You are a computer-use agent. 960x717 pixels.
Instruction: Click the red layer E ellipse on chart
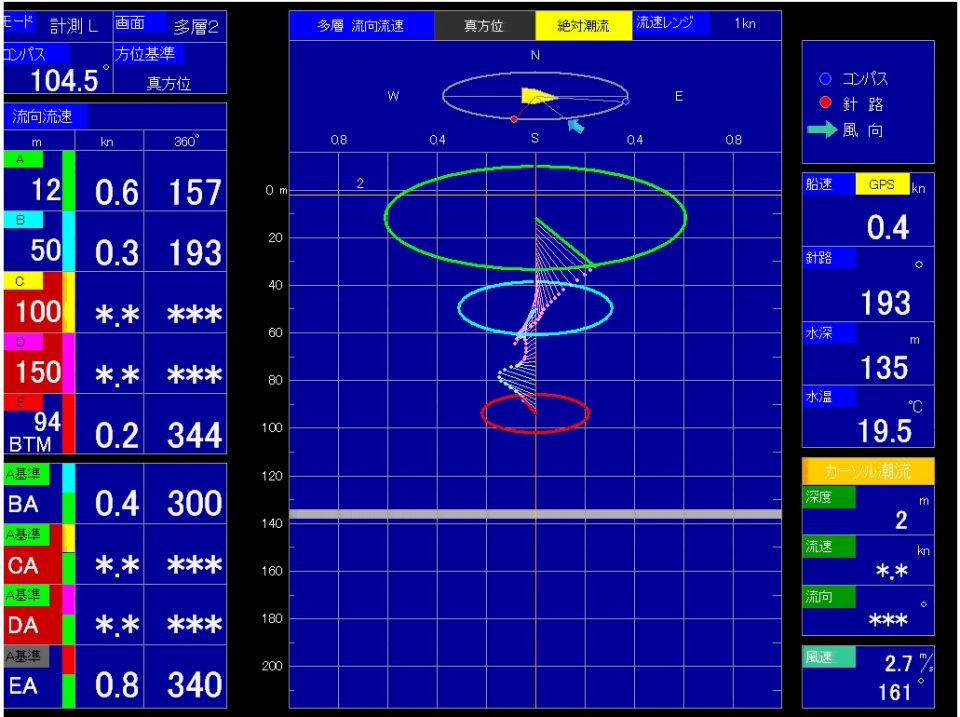tap(535, 413)
